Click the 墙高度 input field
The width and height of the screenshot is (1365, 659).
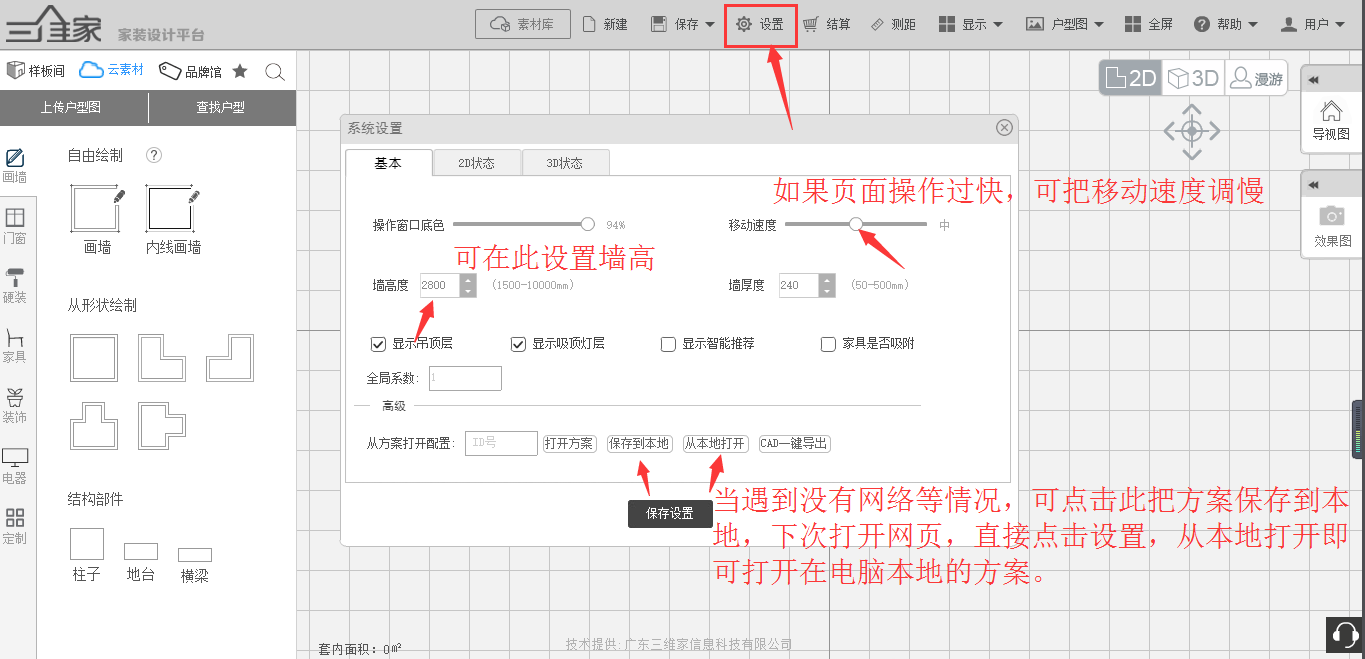click(439, 285)
